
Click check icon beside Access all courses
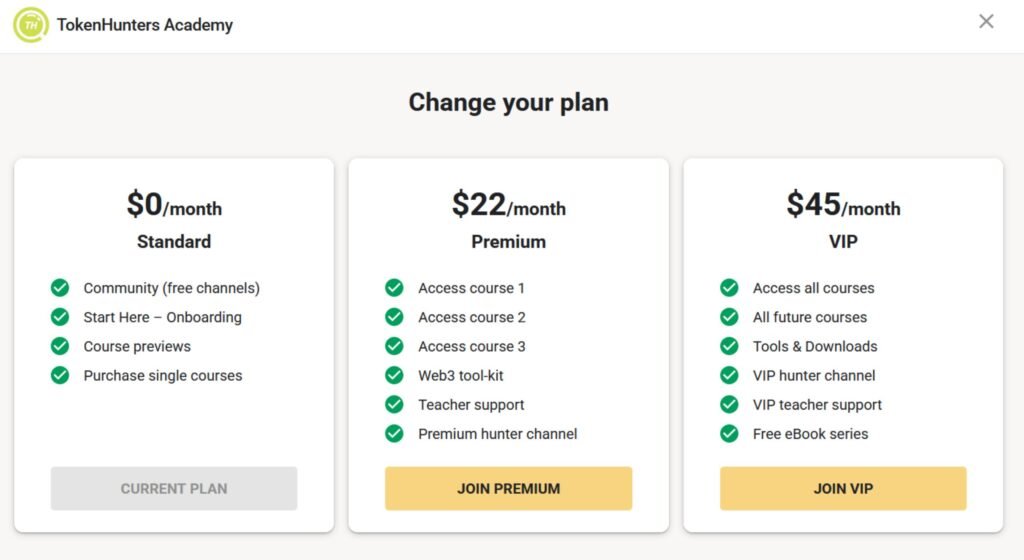[729, 288]
